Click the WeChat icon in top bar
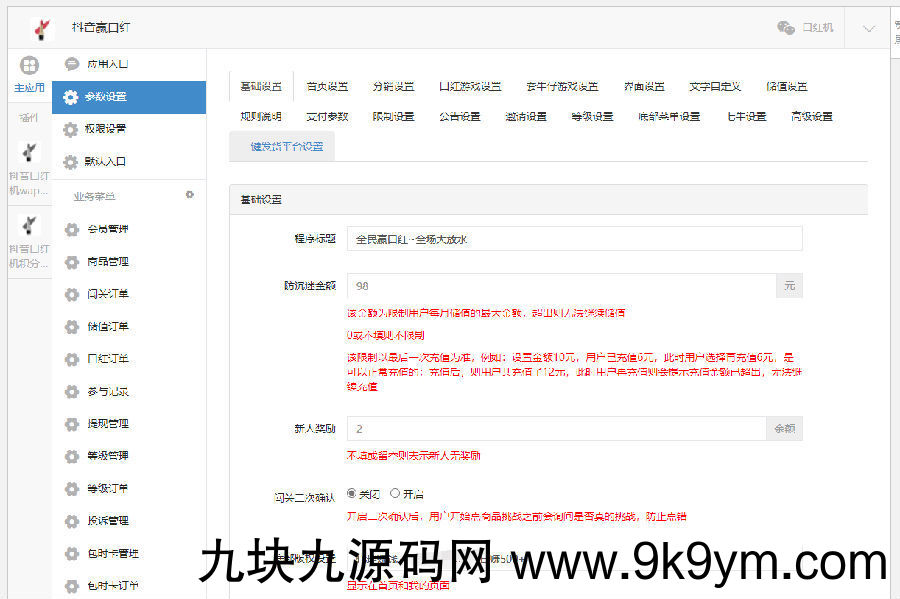This screenshot has height=599, width=900. 786,28
